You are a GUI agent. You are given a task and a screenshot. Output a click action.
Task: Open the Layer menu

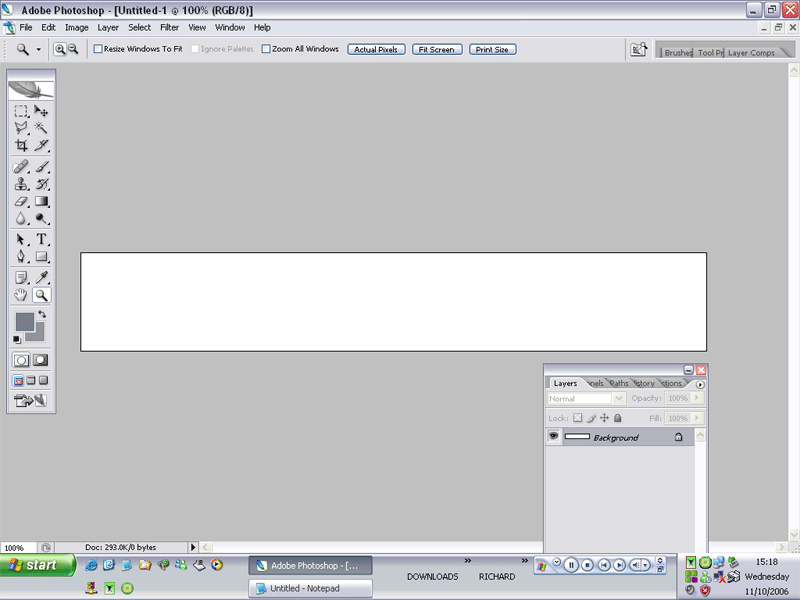[108, 28]
